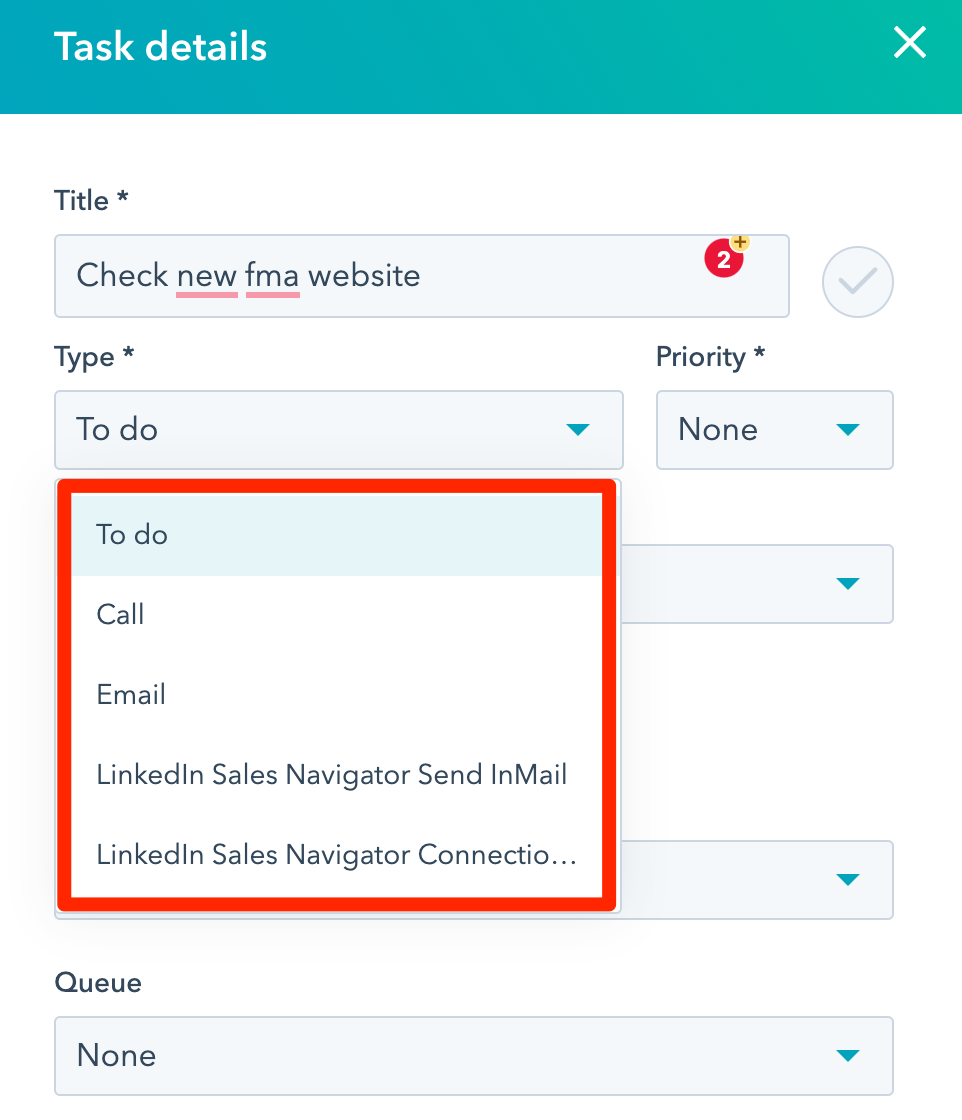Click the "Type *" field label
Viewport: 962px width, 1120px height.
[93, 358]
